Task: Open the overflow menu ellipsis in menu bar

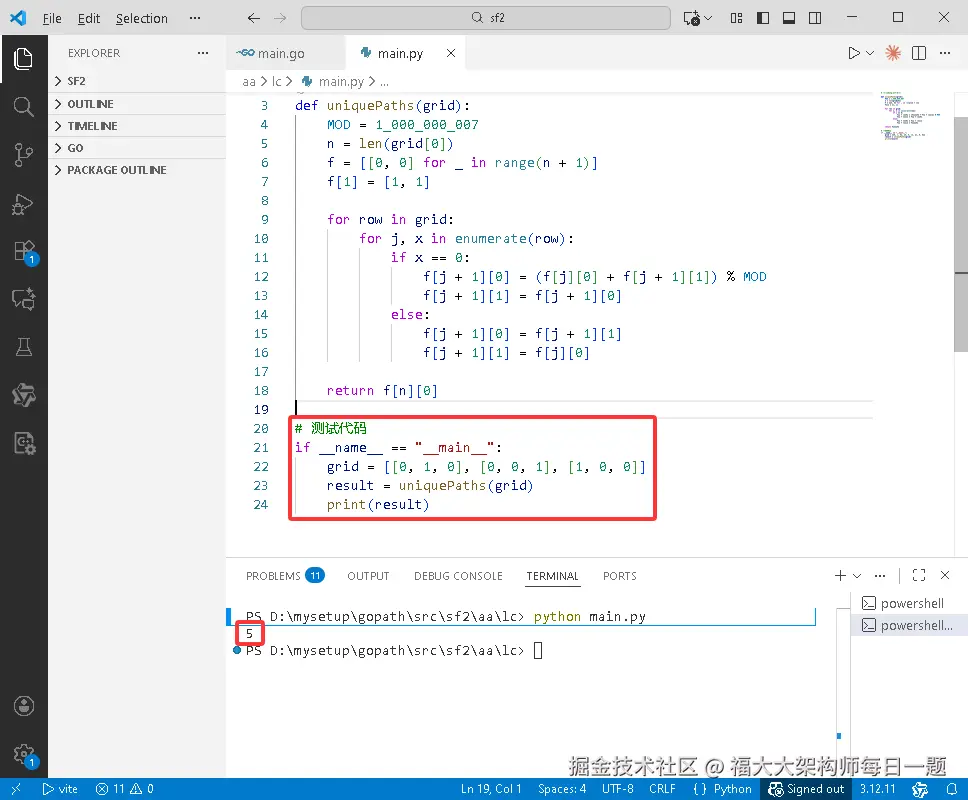Action: pos(195,18)
